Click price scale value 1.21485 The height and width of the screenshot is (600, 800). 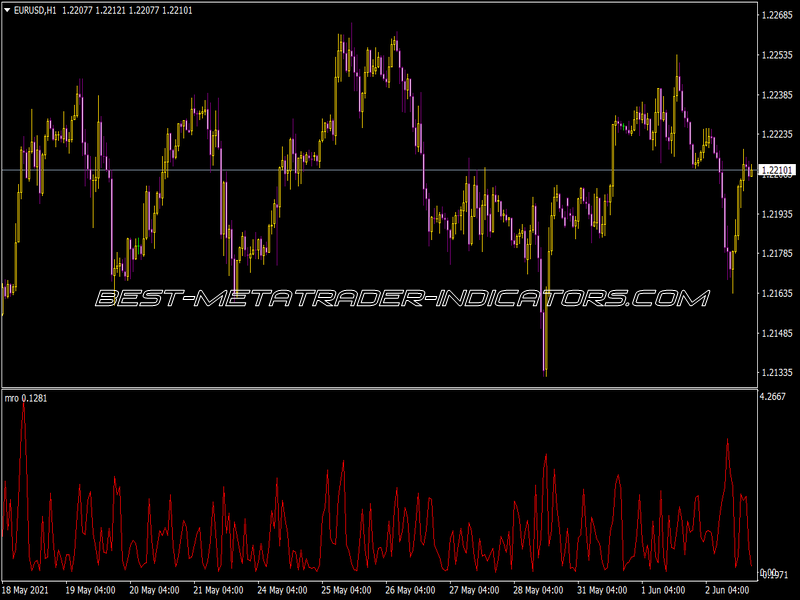coord(777,333)
